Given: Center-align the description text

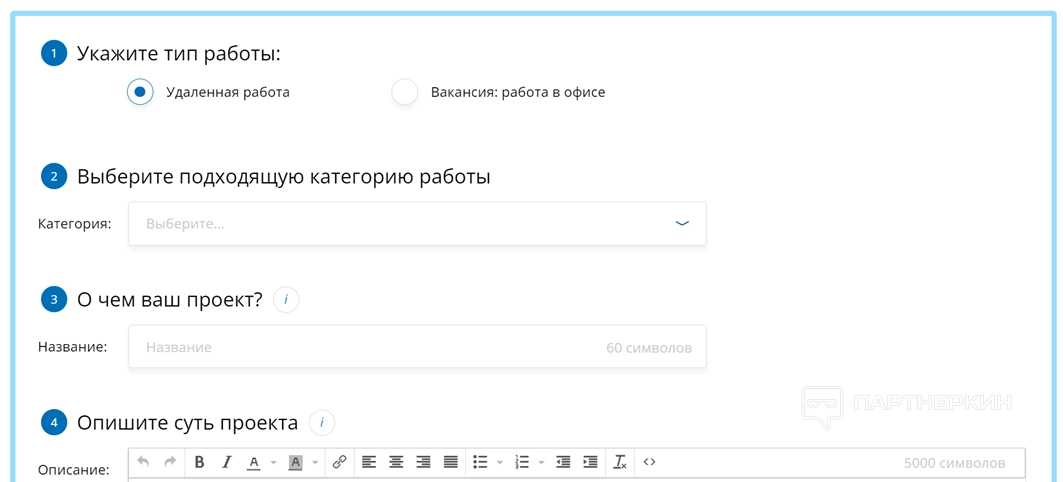Looking at the screenshot, I should (x=396, y=462).
